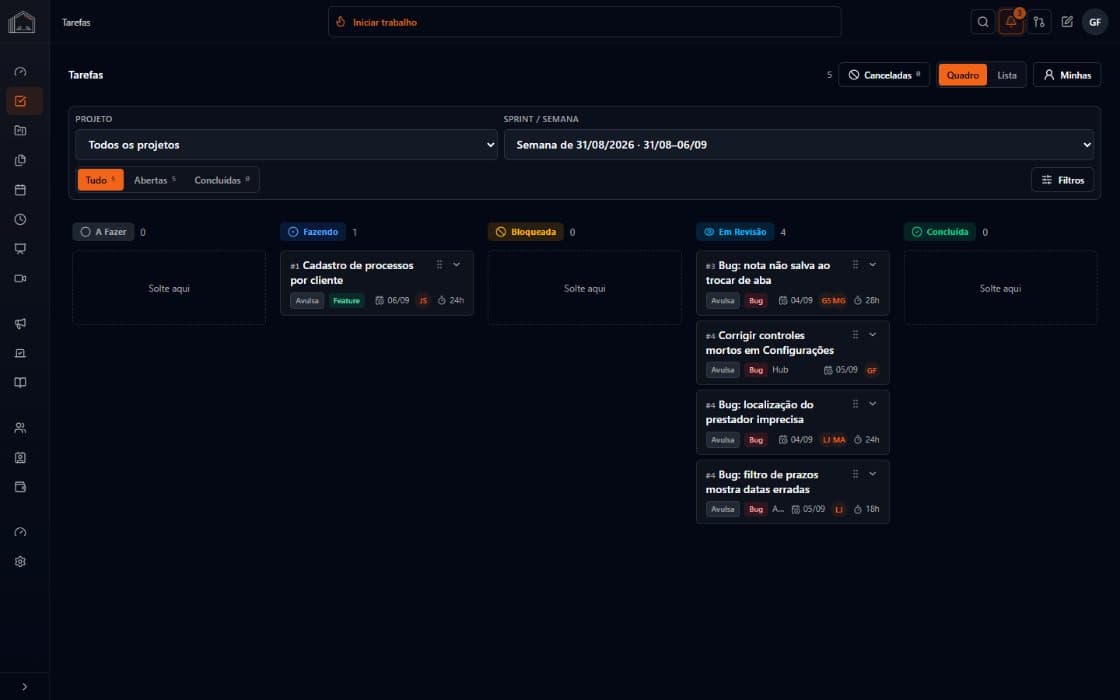Open the GF user avatar menu
Image resolution: width=1120 pixels, height=700 pixels.
(1094, 22)
